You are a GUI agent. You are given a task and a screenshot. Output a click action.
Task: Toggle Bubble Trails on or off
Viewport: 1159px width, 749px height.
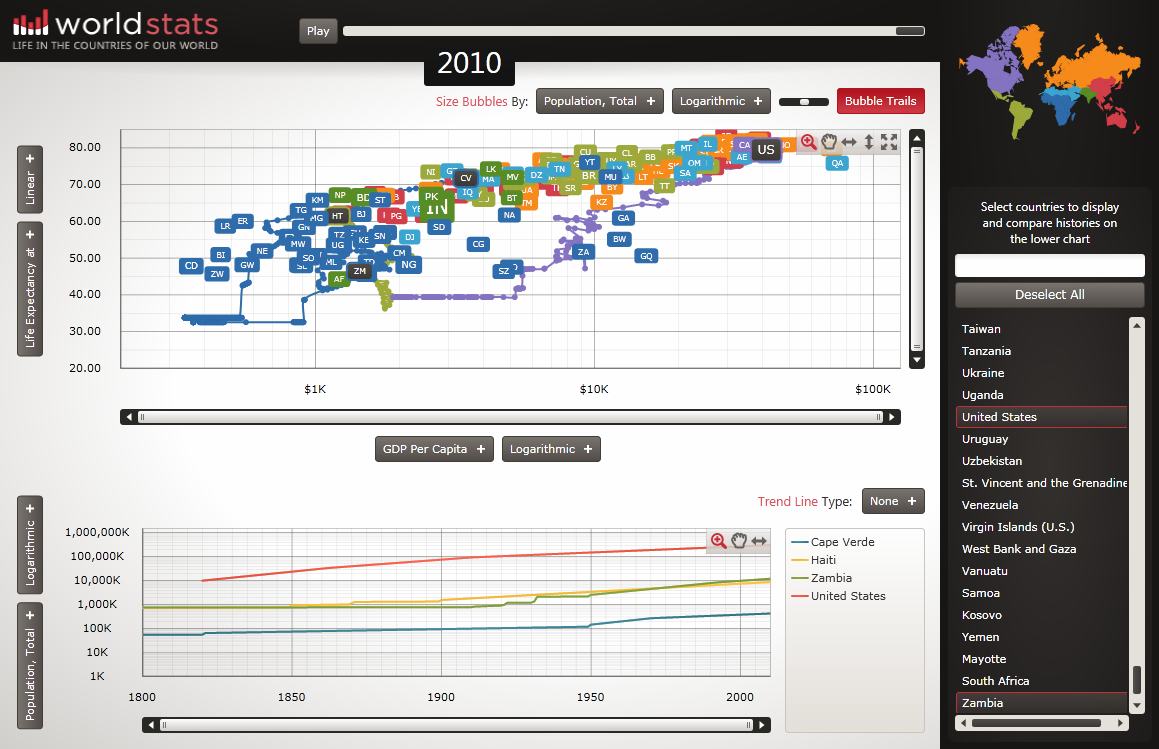click(x=880, y=101)
